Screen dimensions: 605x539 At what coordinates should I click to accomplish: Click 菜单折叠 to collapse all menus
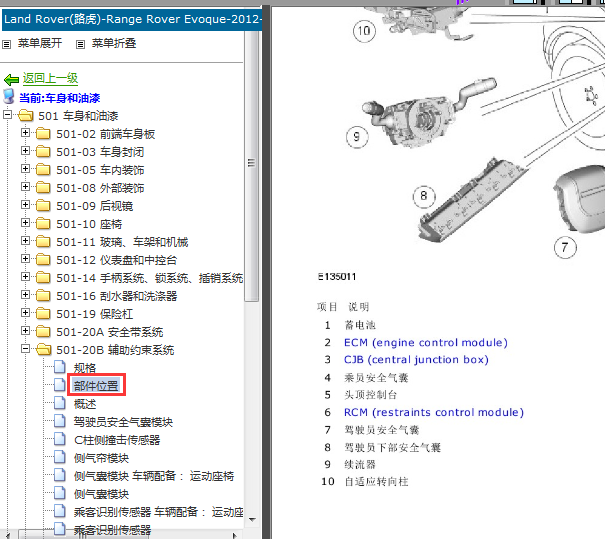click(114, 43)
